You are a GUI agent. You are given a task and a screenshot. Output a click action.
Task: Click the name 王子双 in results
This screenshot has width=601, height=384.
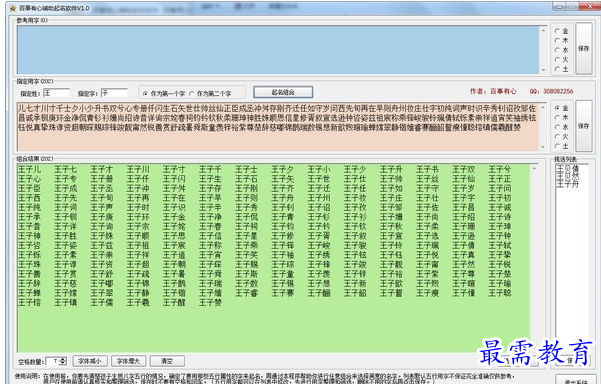[463, 169]
